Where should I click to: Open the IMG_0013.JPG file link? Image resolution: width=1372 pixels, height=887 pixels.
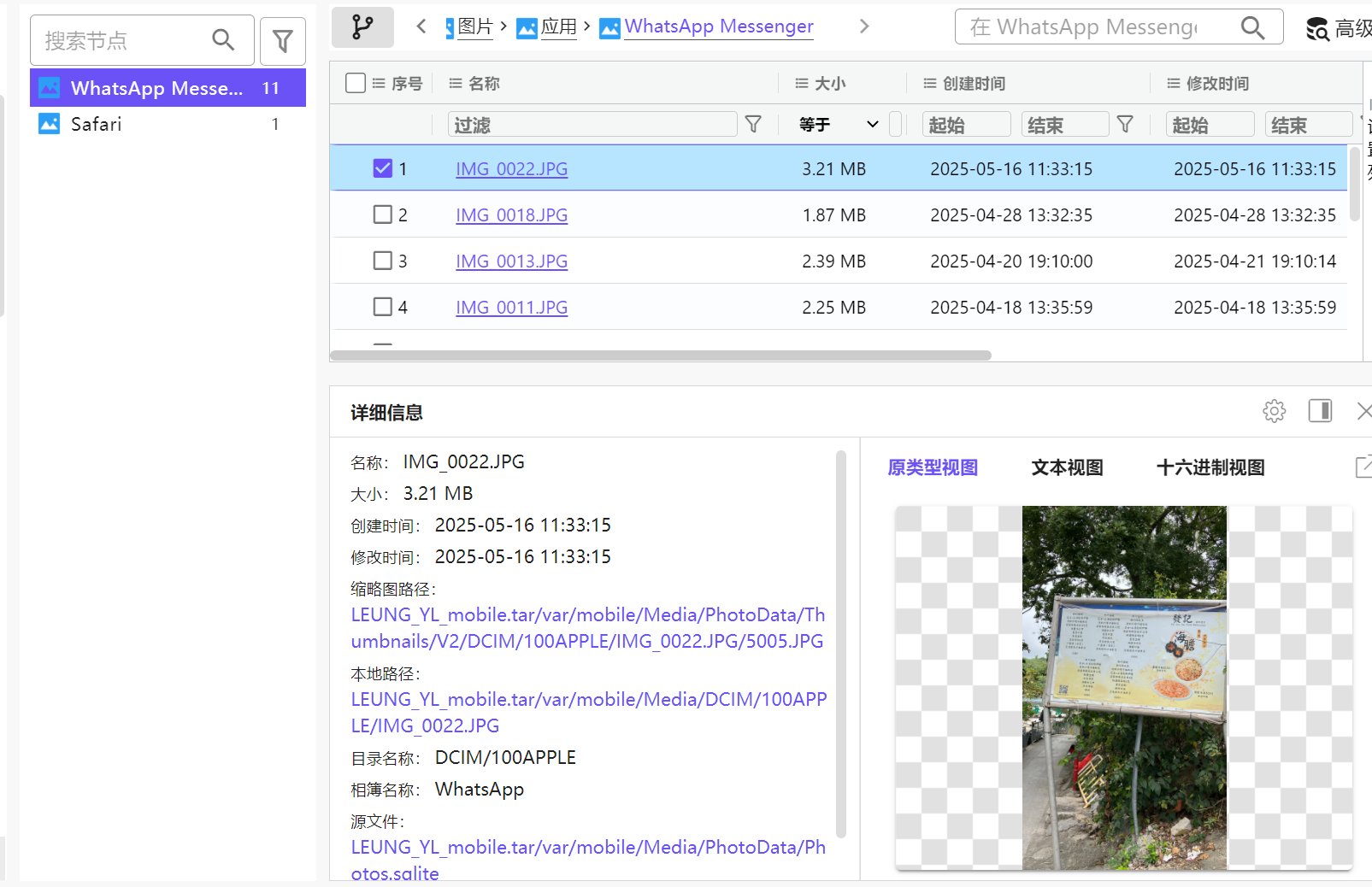tap(511, 261)
